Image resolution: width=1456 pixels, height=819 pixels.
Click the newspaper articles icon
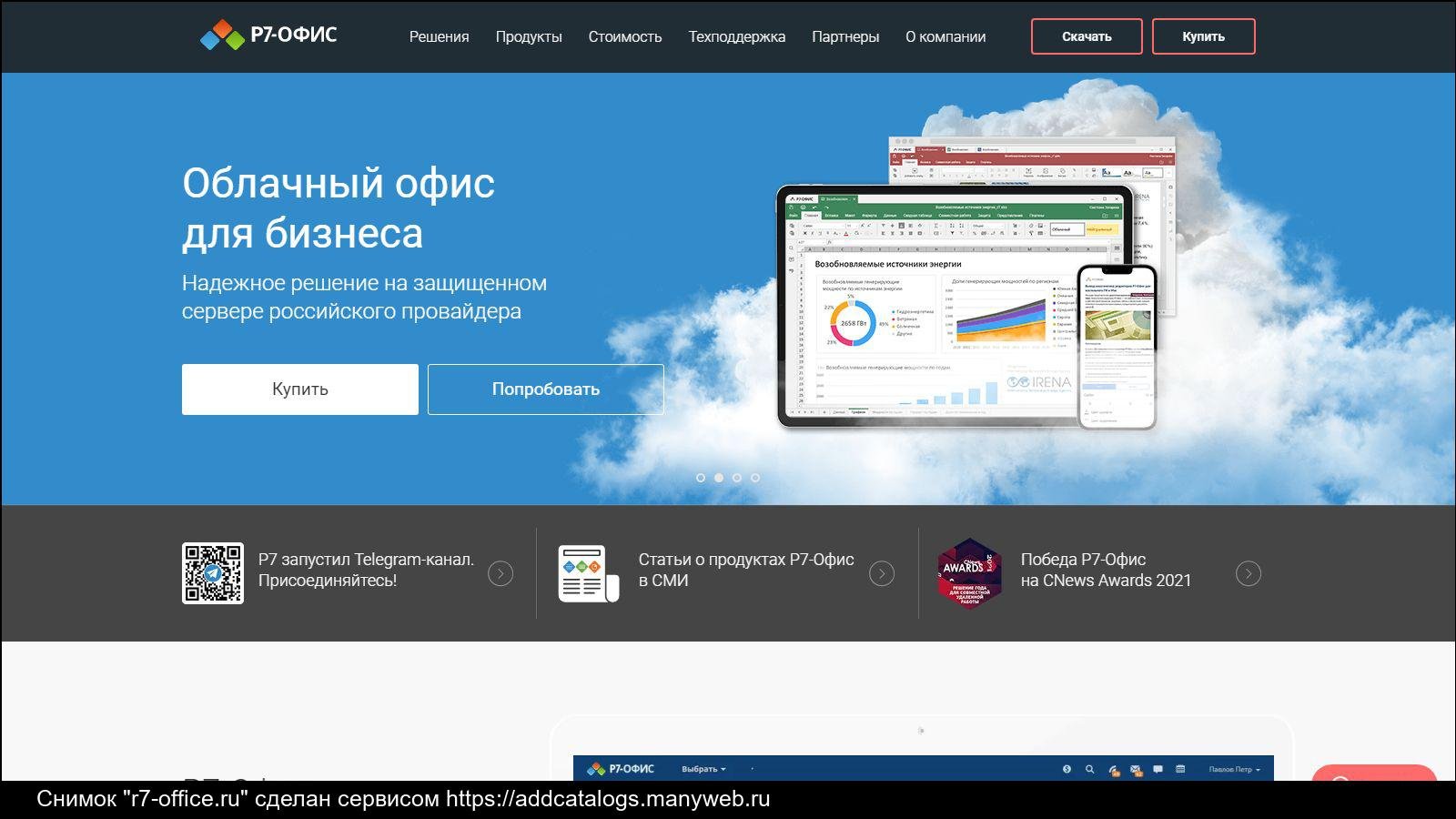(589, 573)
